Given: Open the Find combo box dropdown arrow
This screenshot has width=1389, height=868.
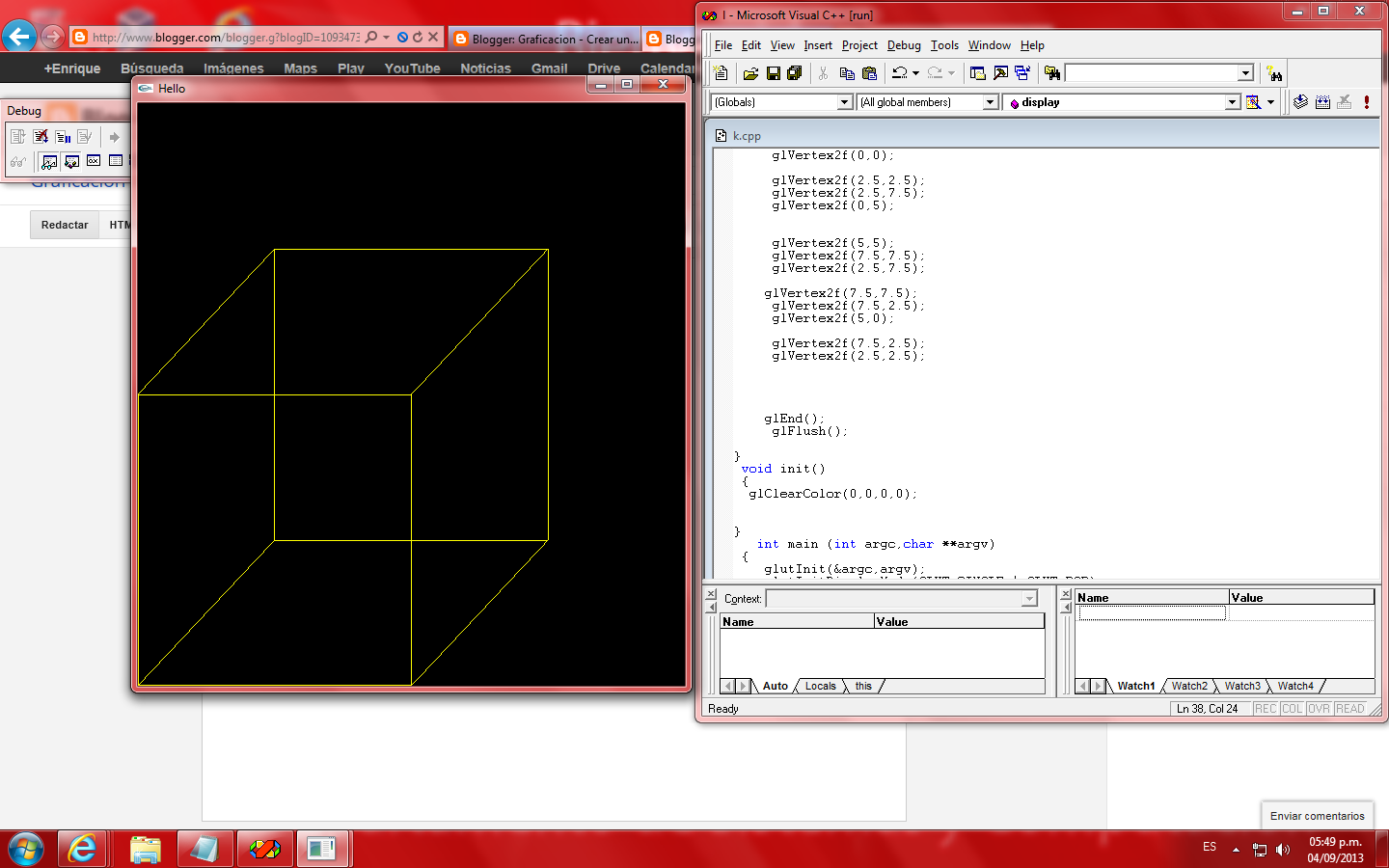Looking at the screenshot, I should point(1245,73).
